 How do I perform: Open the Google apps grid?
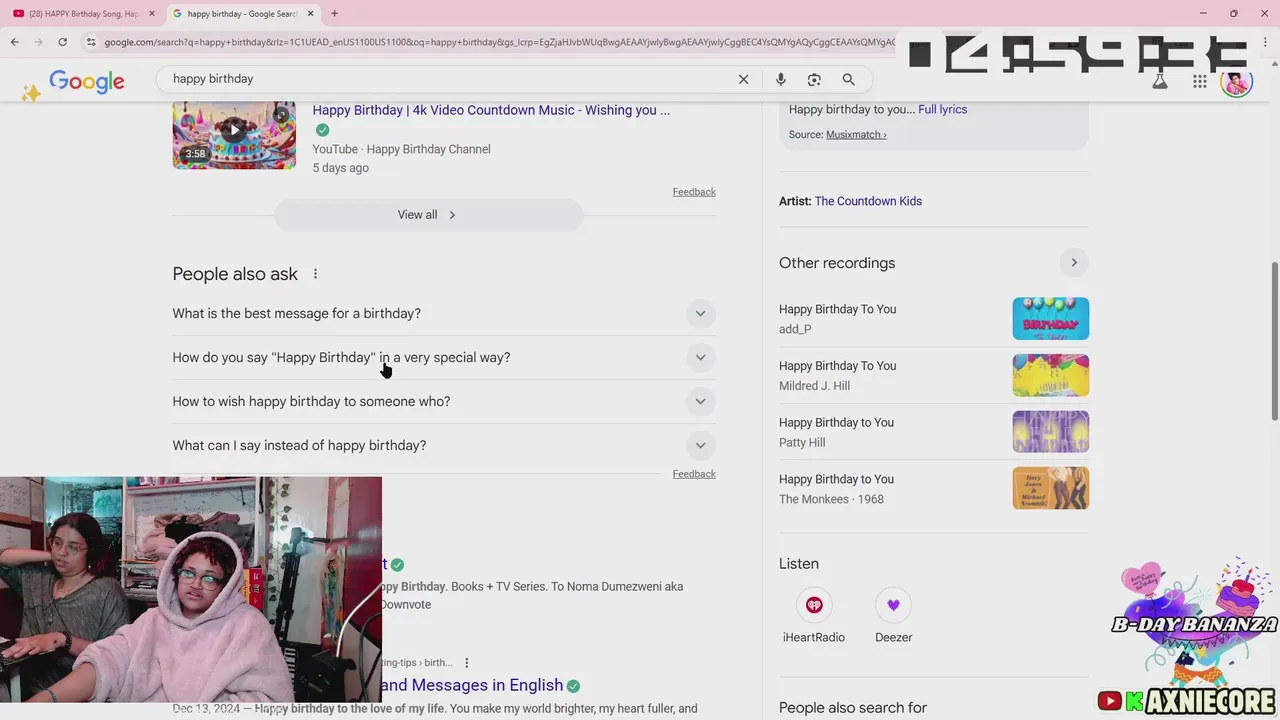(x=1200, y=81)
